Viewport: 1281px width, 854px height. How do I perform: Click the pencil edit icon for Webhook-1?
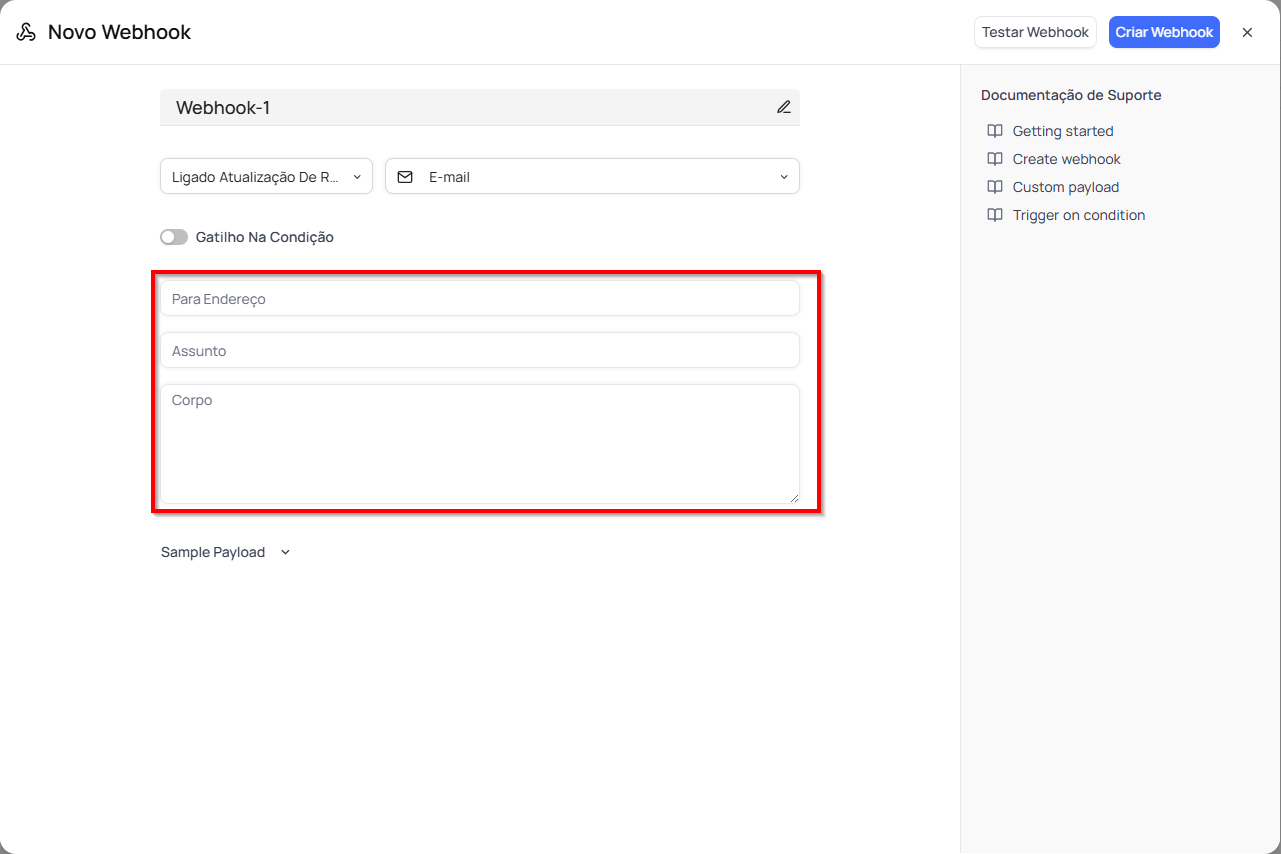pos(783,107)
